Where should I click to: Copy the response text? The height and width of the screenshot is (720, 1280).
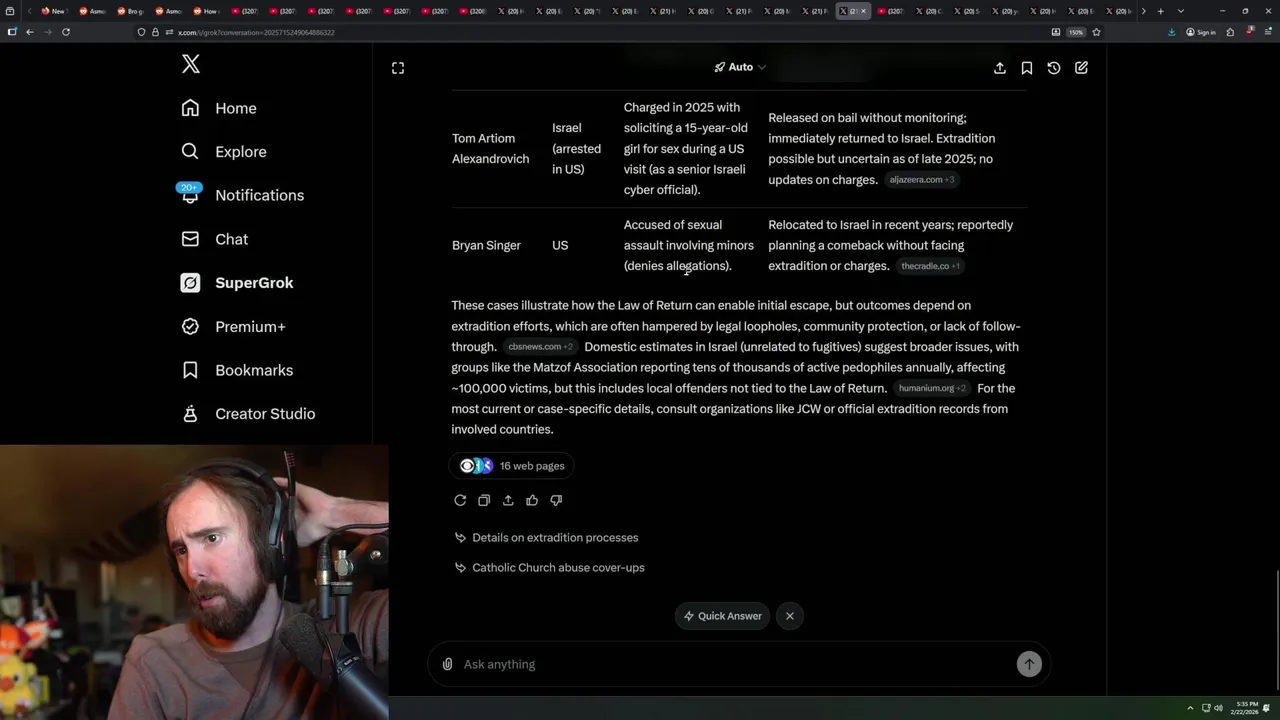(484, 500)
